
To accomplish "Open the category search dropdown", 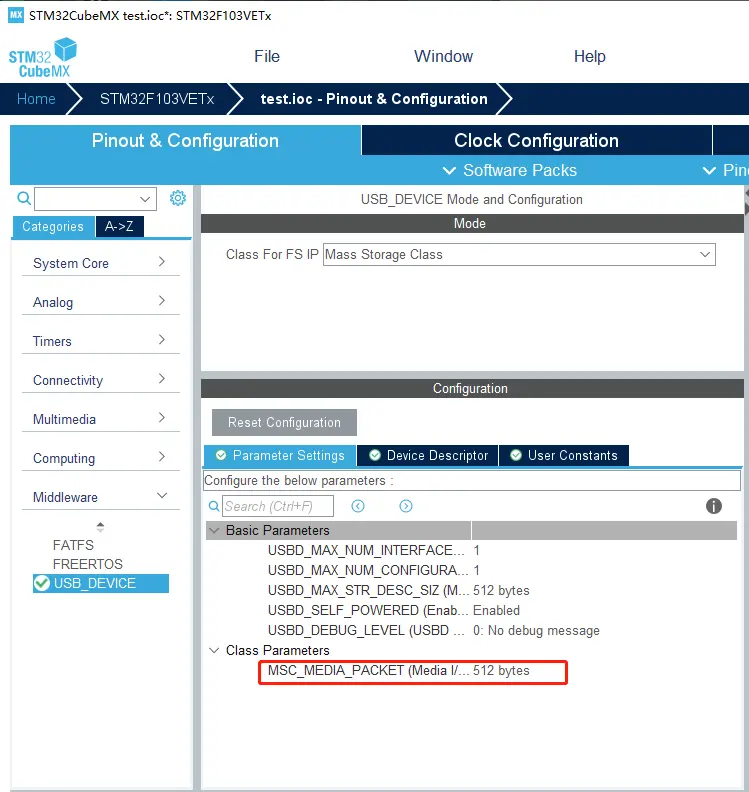I will (x=145, y=199).
